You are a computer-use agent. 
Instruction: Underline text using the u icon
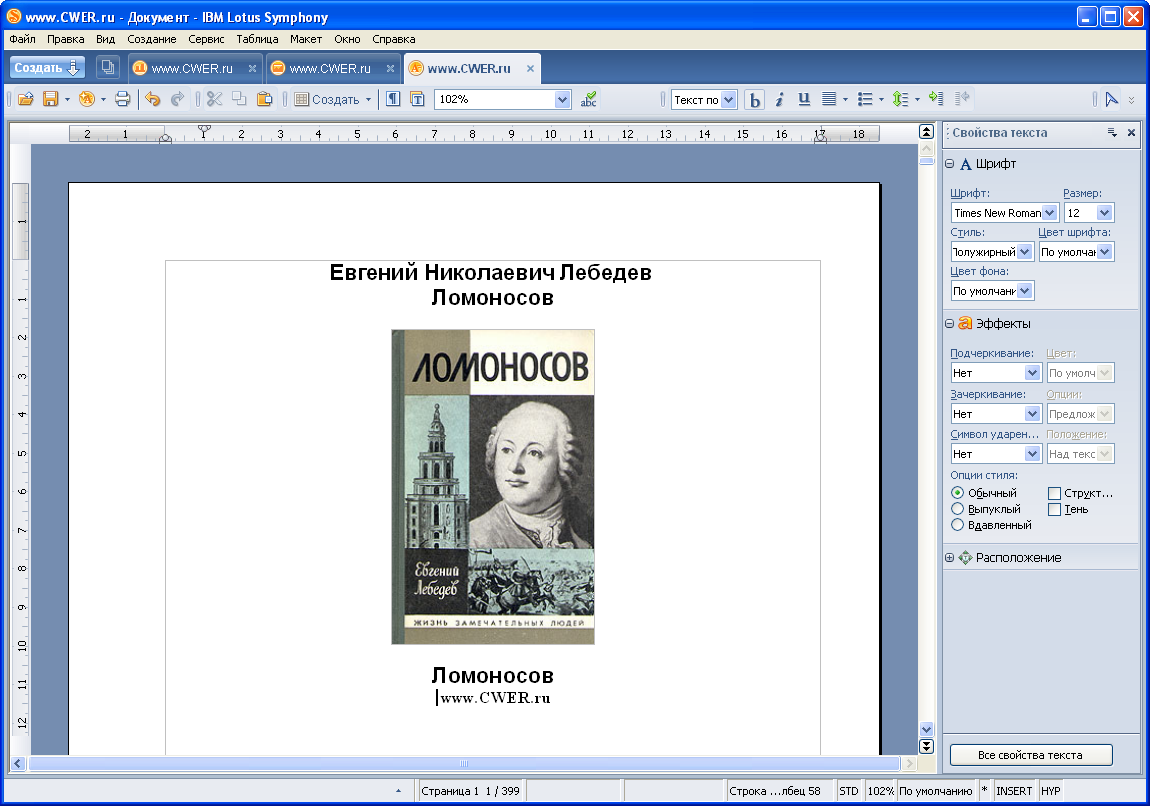(803, 99)
